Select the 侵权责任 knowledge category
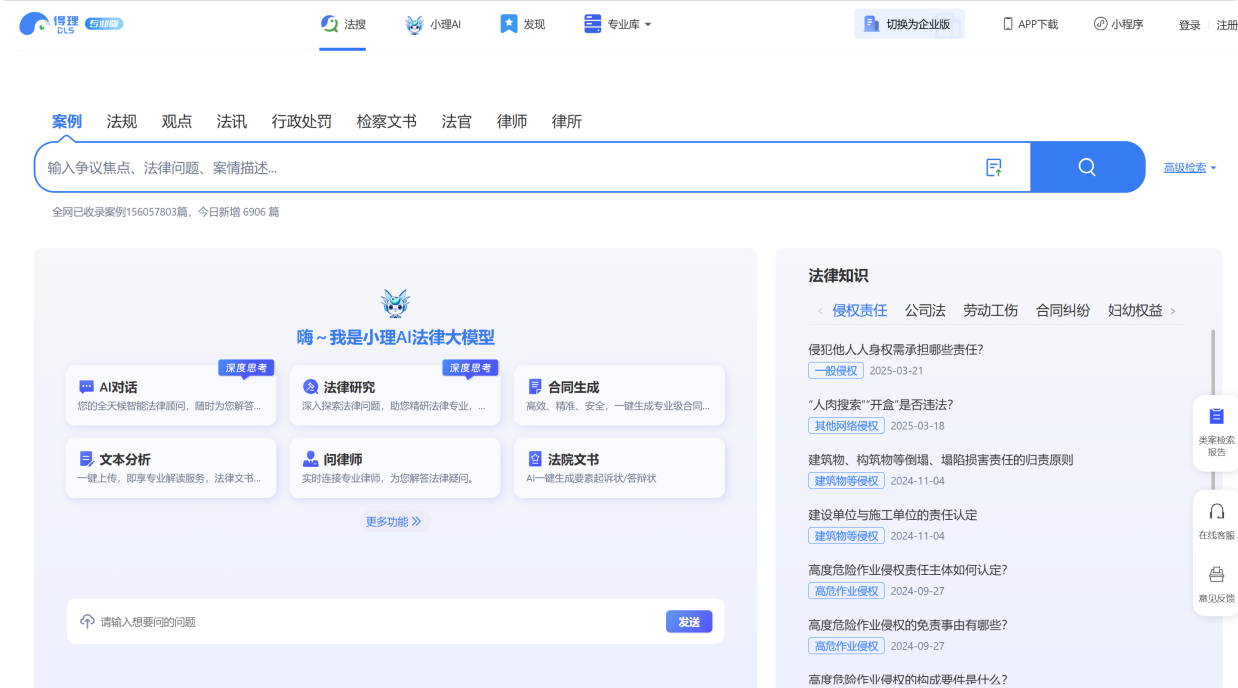The height and width of the screenshot is (688, 1238). [857, 311]
